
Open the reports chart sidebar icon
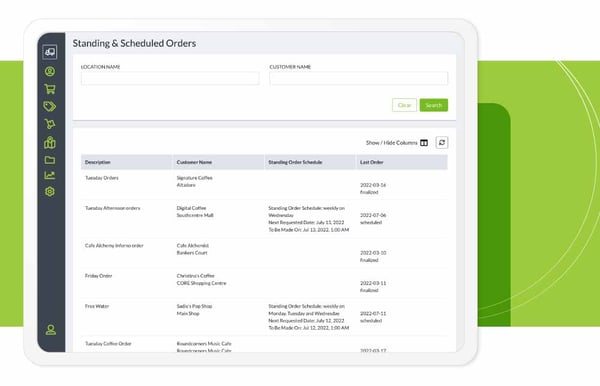50,175
